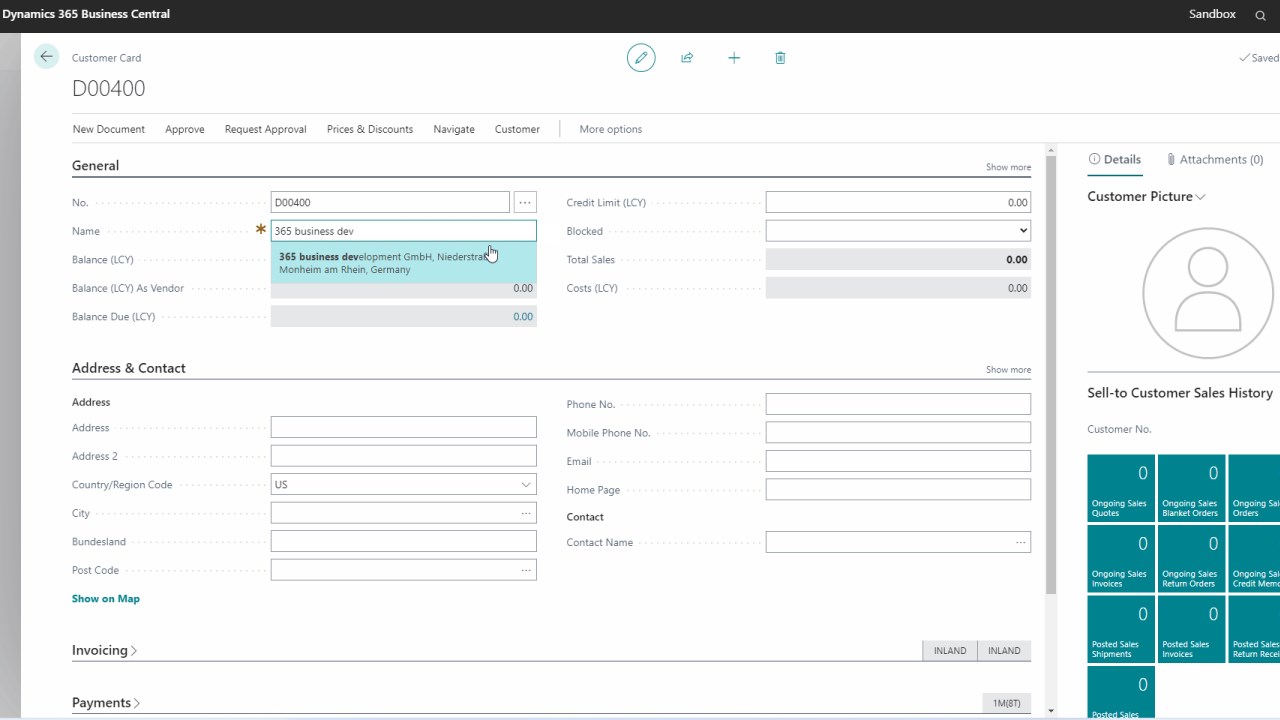The height and width of the screenshot is (720, 1280).
Task: Click the Credit Limit (LCY) field
Action: click(x=898, y=202)
